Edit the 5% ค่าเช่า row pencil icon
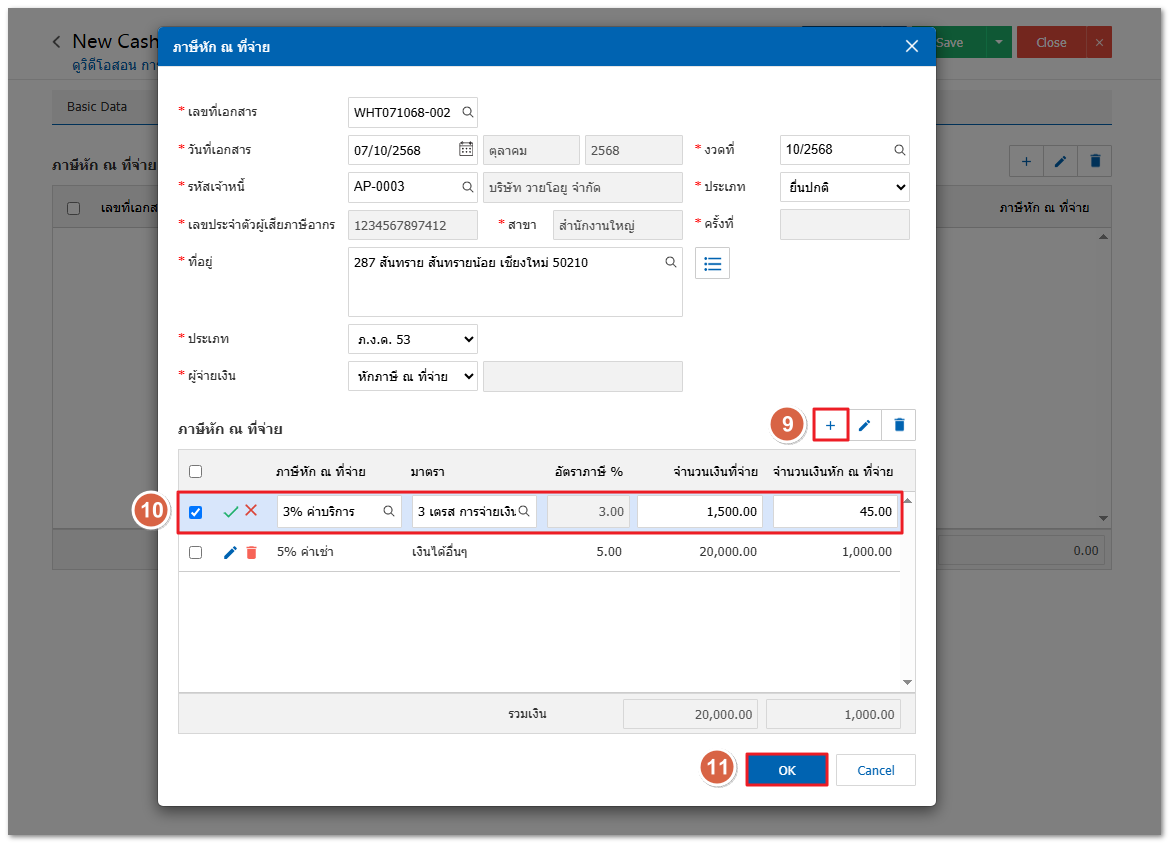 click(231, 552)
